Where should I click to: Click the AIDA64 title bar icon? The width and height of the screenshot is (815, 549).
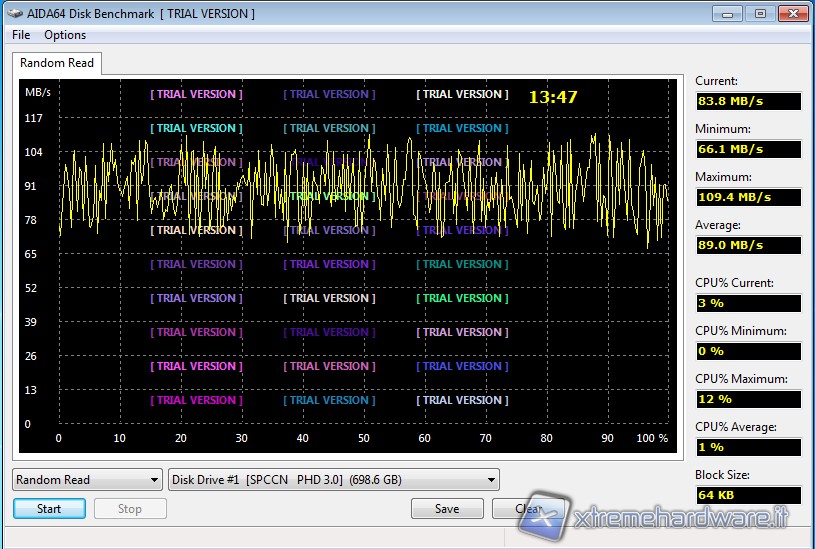point(17,13)
